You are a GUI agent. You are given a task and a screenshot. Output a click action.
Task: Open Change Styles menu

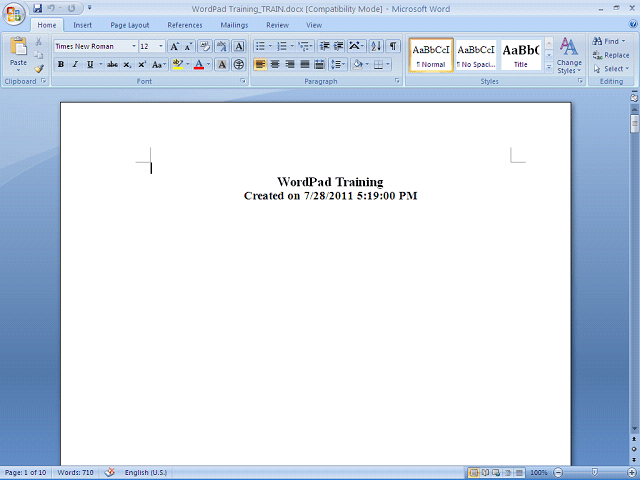coord(569,56)
